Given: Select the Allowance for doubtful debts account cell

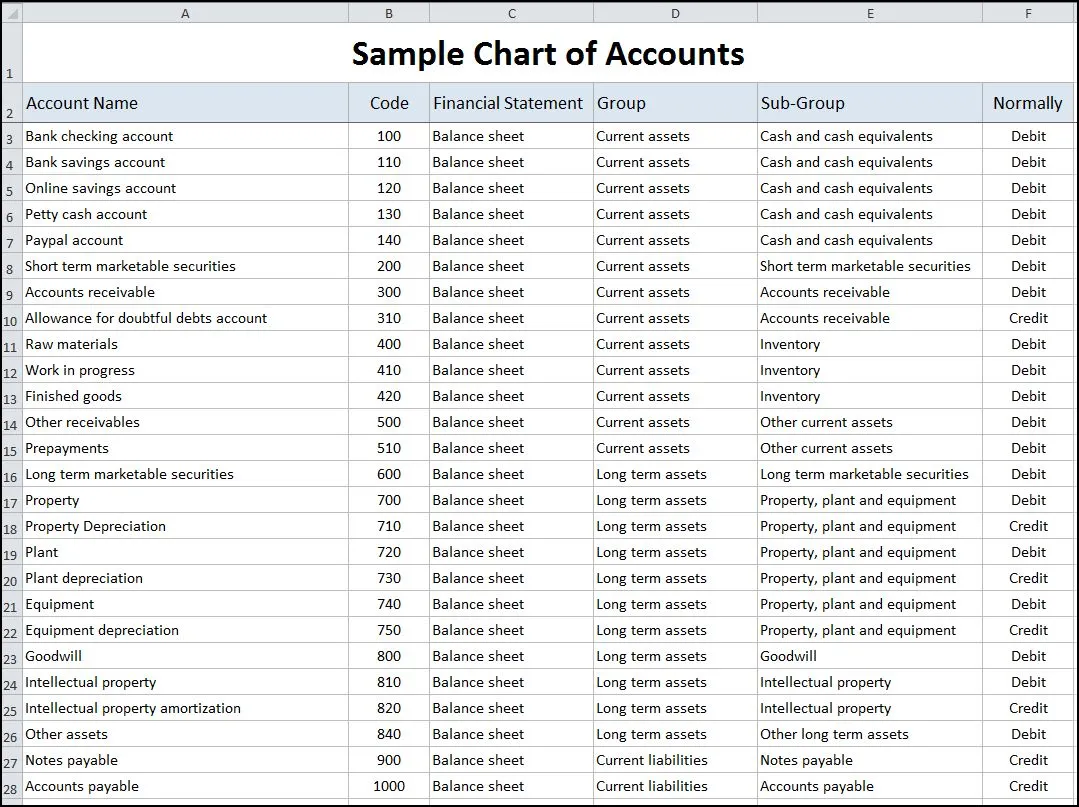Looking at the screenshot, I should (185, 318).
